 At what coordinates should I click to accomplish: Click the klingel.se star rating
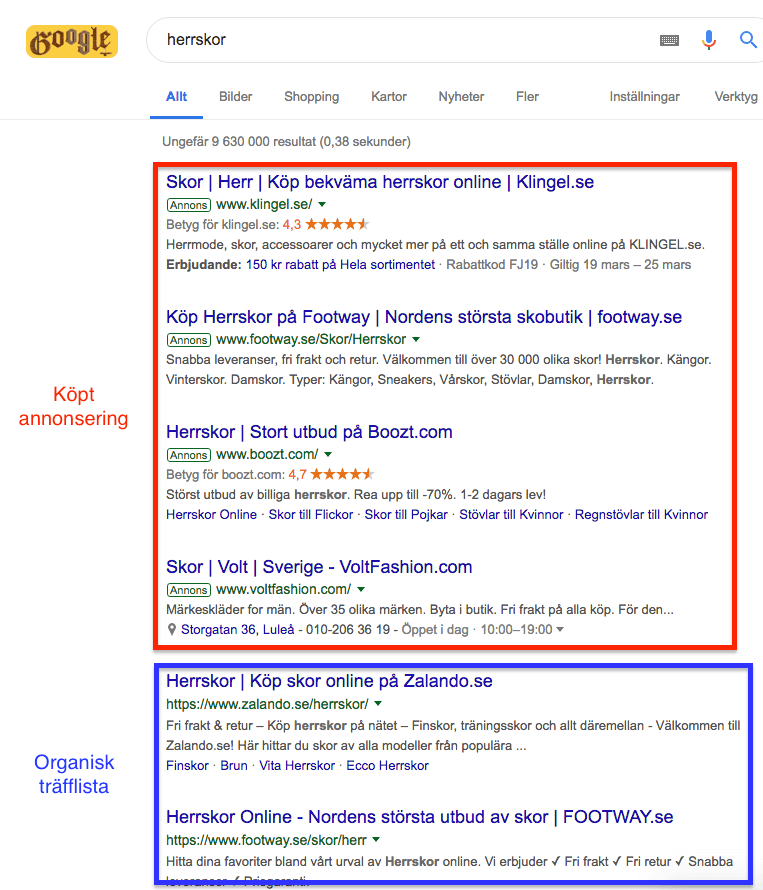pyautogui.click(x=337, y=224)
